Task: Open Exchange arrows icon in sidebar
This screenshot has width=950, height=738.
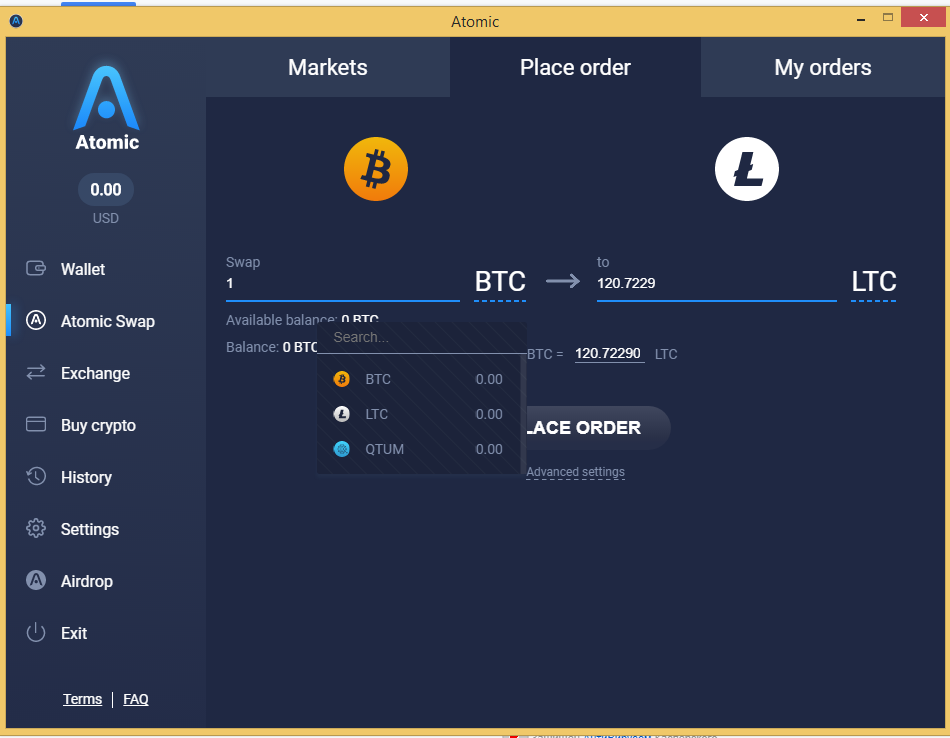Action: tap(36, 372)
